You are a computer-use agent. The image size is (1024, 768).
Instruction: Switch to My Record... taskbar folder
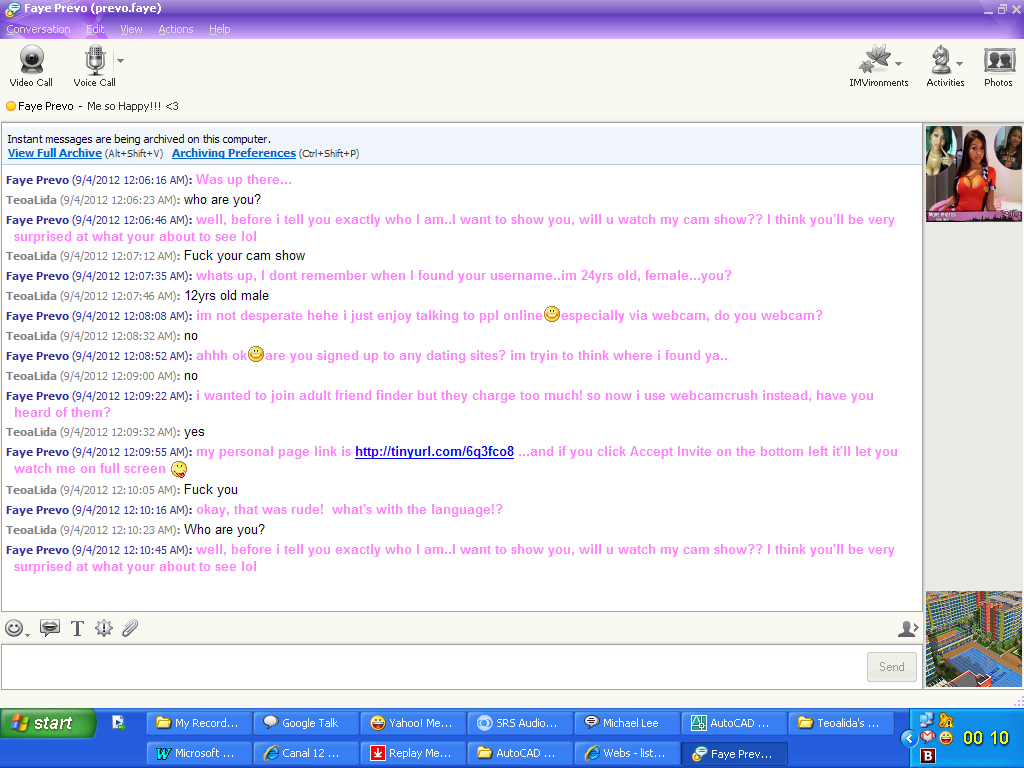pyautogui.click(x=199, y=723)
